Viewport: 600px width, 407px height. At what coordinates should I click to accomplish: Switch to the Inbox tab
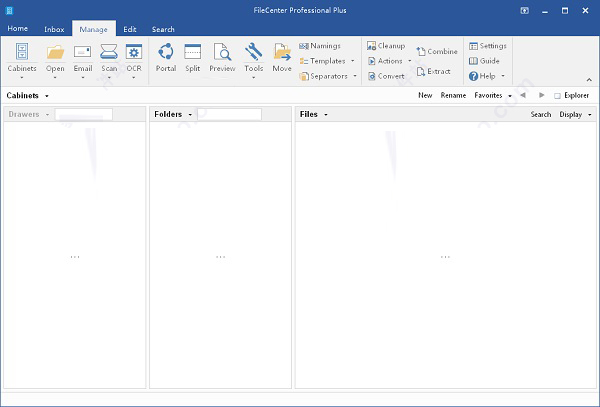[54, 29]
